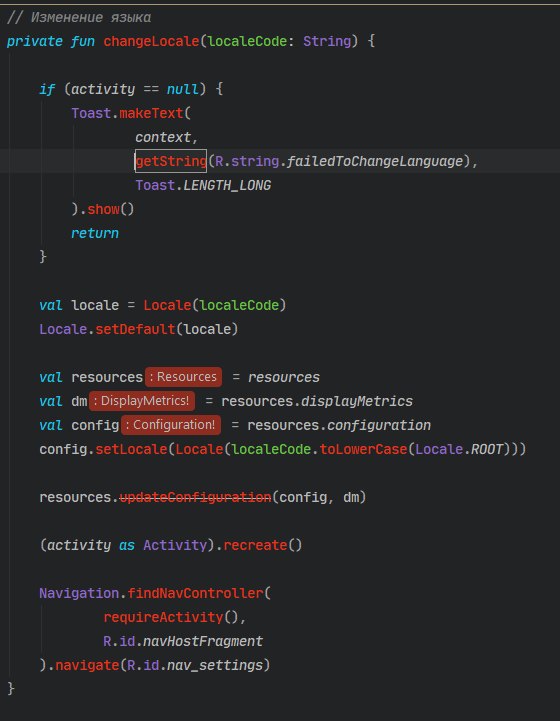Click the 'return' keyword

[95, 233]
